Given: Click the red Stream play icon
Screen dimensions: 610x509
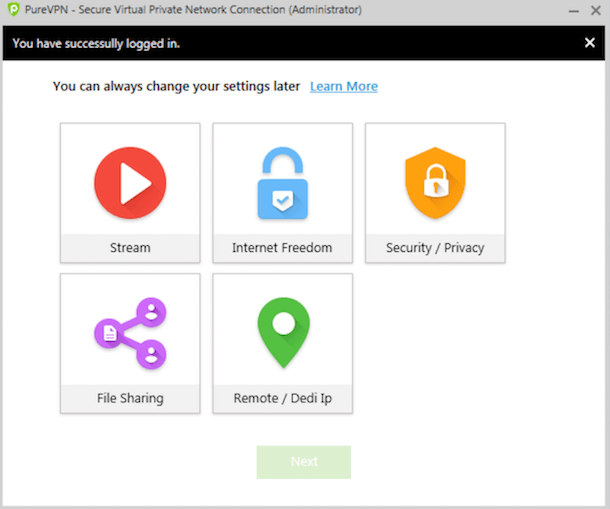Looking at the screenshot, I should coord(130,183).
